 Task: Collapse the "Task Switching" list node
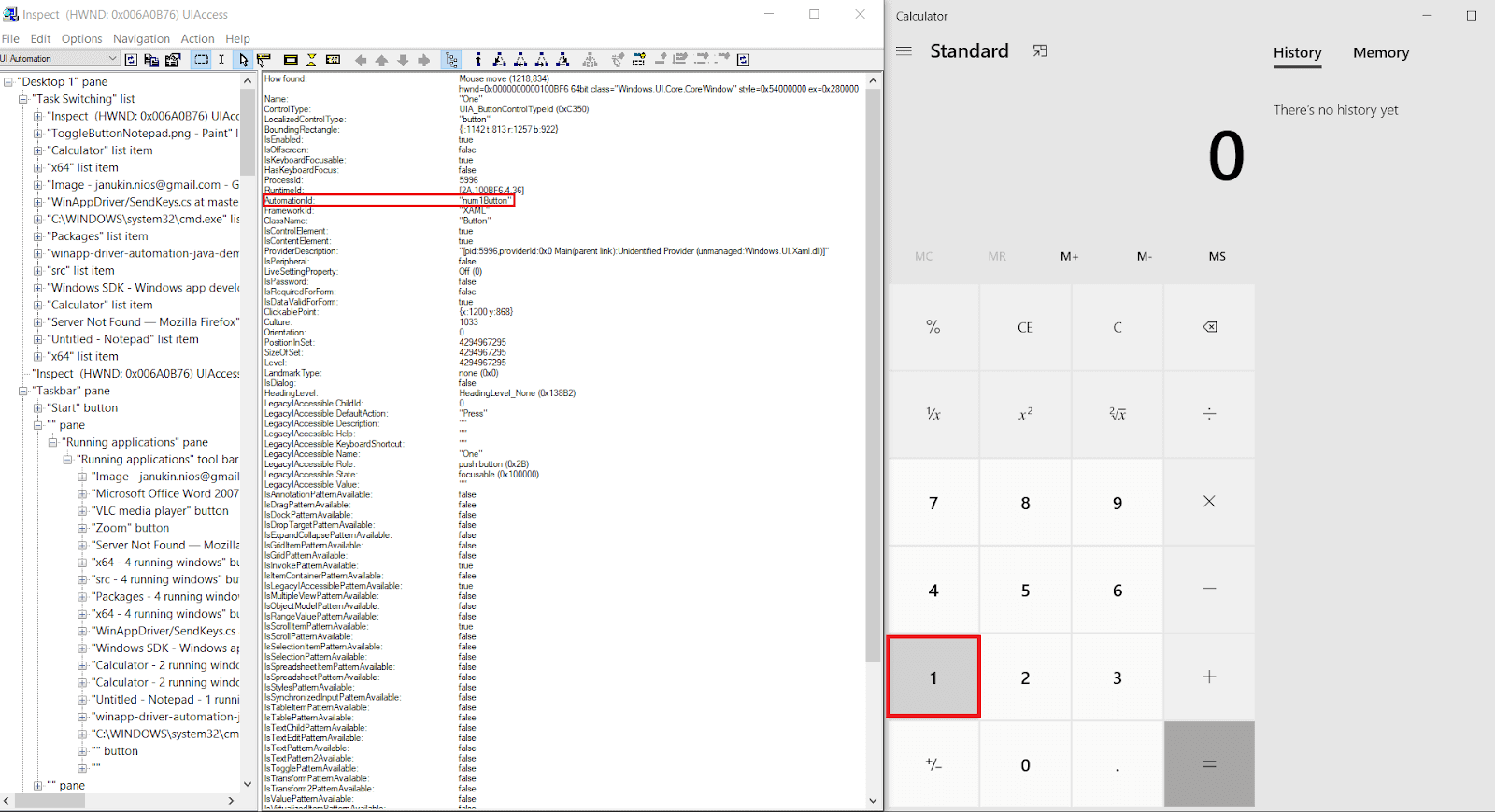click(x=23, y=99)
